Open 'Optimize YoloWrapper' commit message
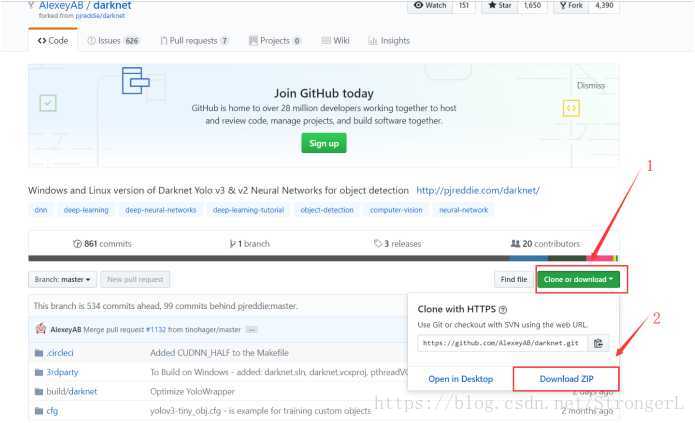695x423 pixels. point(192,392)
